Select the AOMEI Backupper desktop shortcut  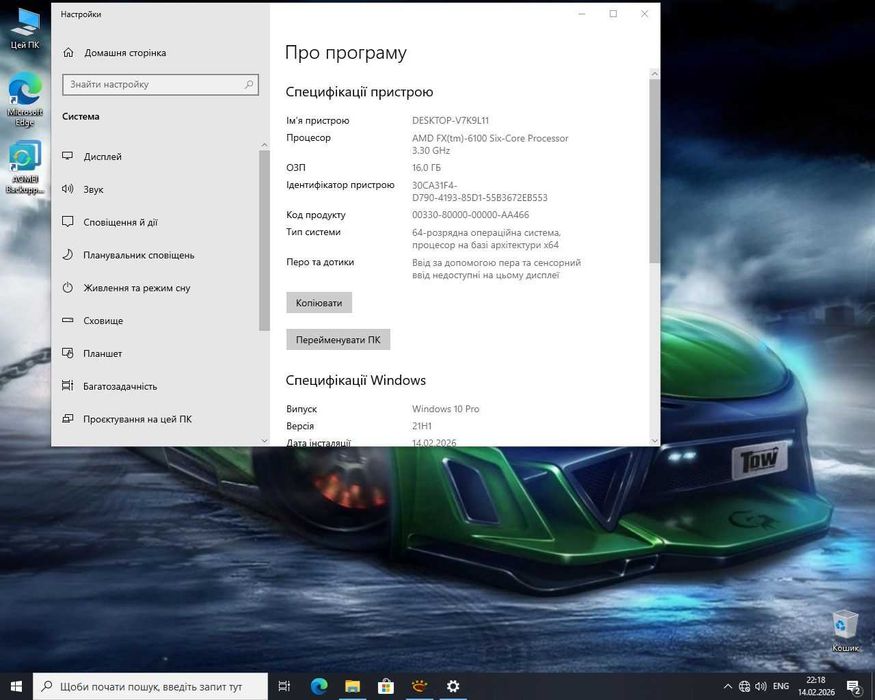(25, 167)
